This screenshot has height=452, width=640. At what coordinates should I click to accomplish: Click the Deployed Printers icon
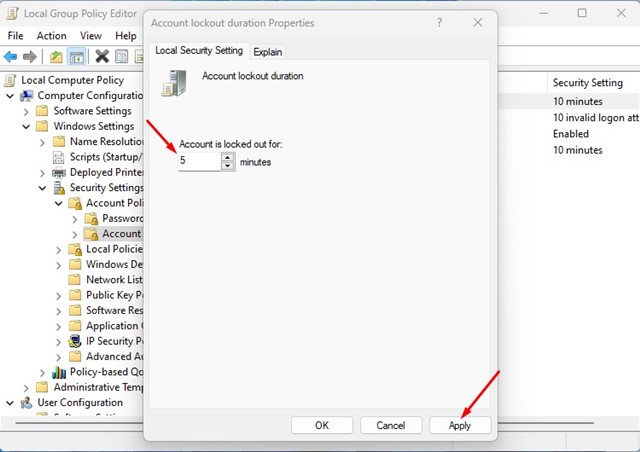[x=59, y=172]
